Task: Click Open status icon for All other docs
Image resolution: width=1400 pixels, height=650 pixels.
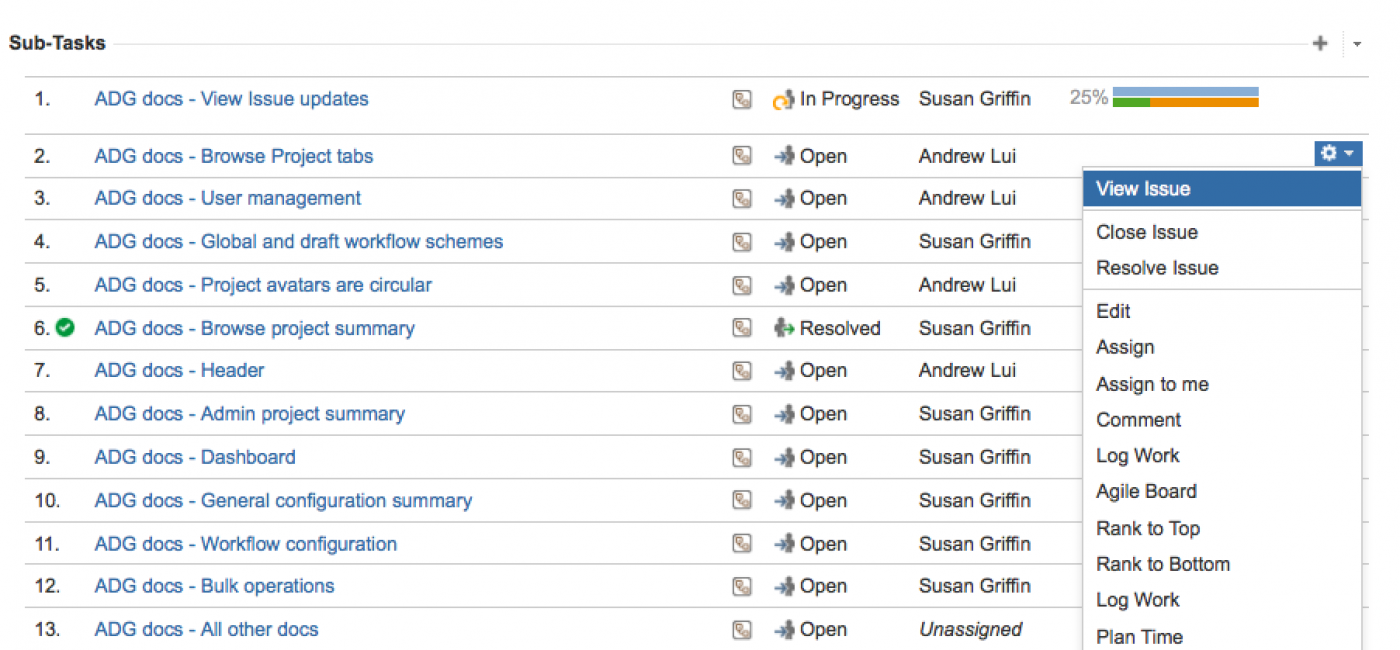Action: pos(784,630)
